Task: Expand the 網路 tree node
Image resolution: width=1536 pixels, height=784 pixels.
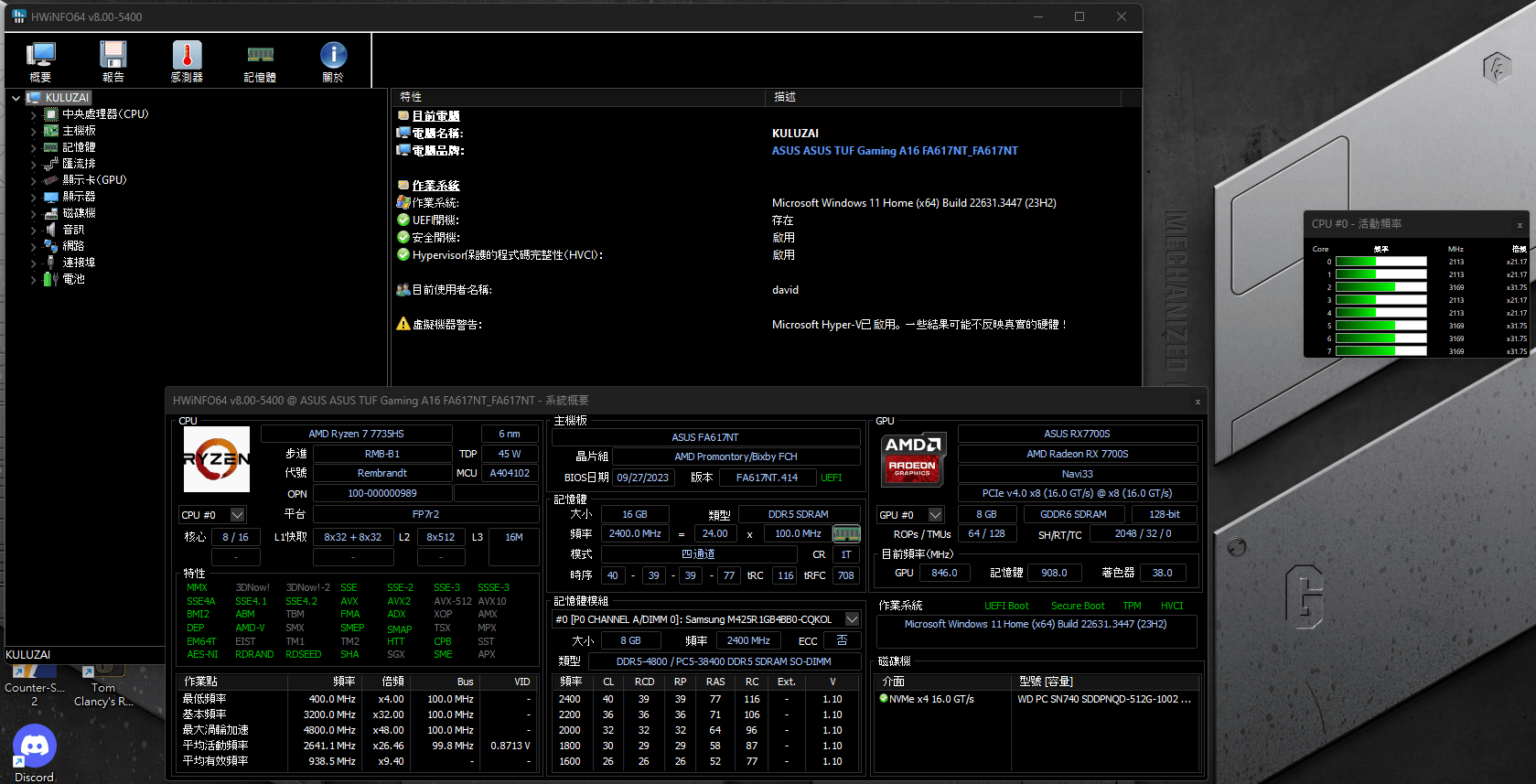Action: click(34, 246)
